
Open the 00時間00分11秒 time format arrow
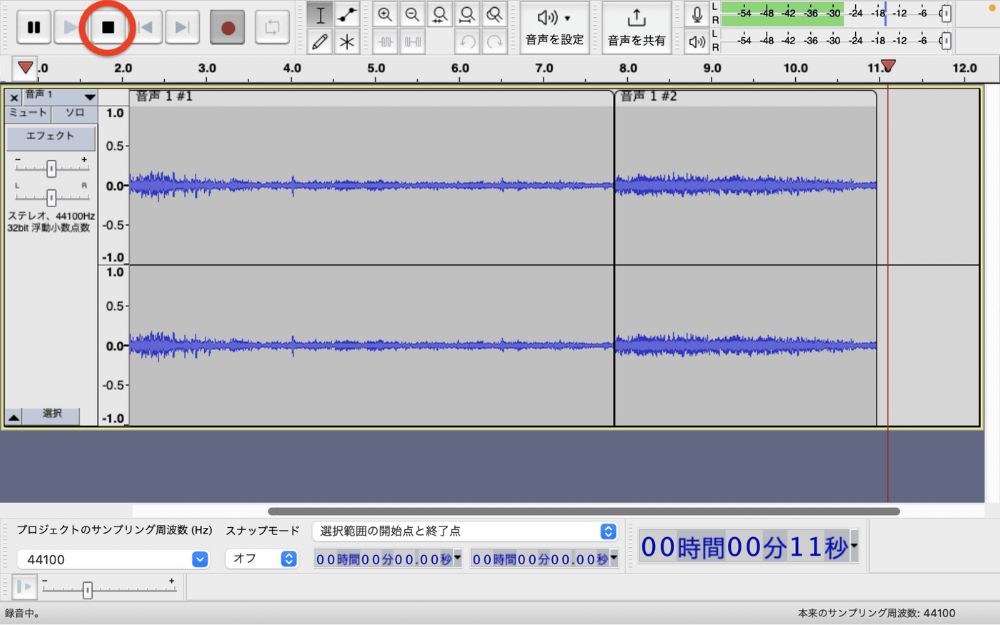pos(854,546)
